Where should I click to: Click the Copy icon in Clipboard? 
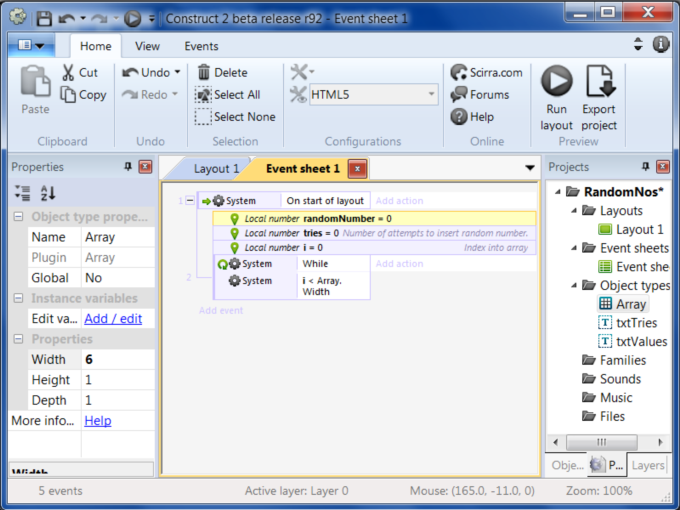68,95
